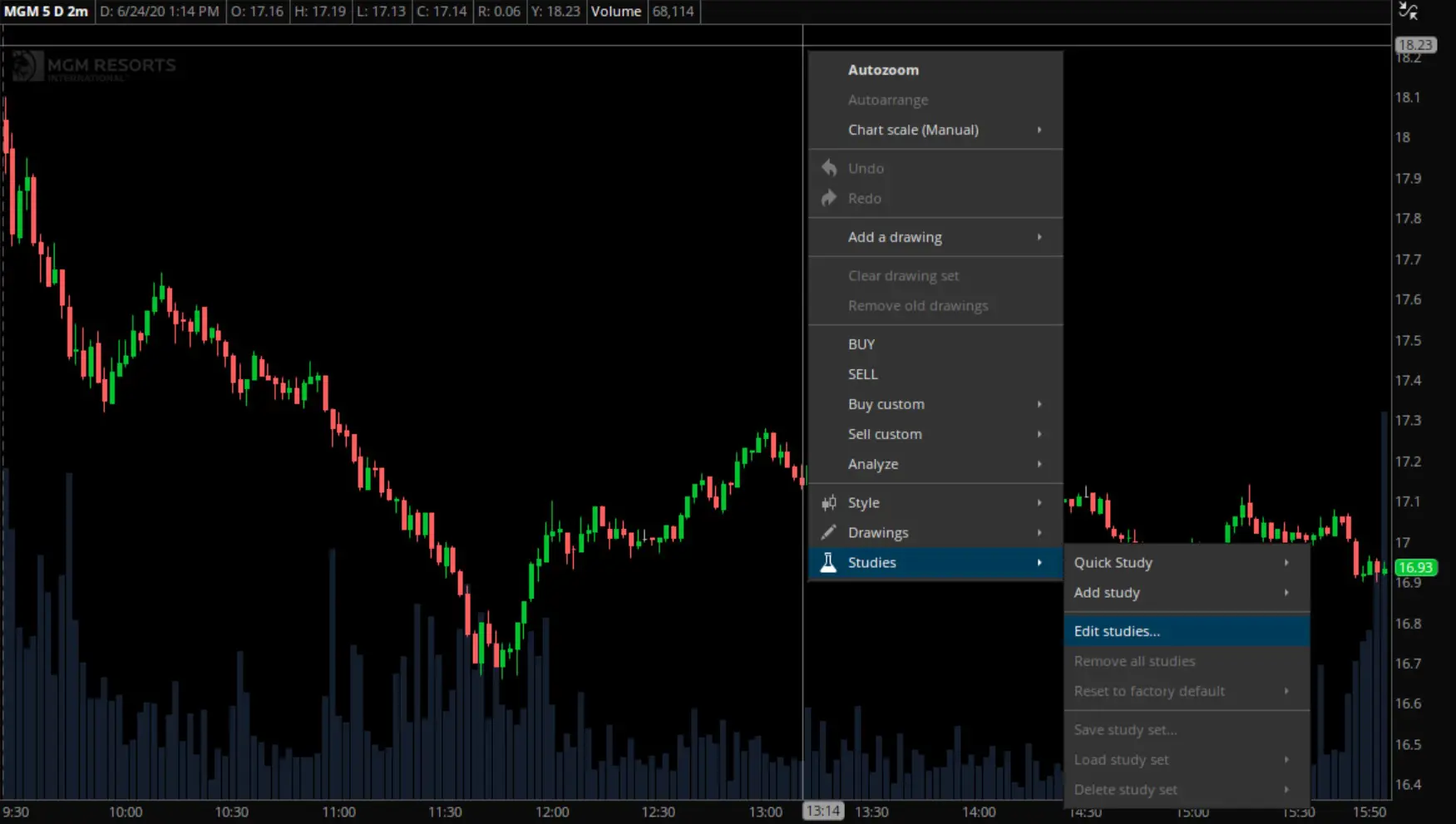
Task: Expand the Sell custom arrow
Action: (x=1039, y=434)
